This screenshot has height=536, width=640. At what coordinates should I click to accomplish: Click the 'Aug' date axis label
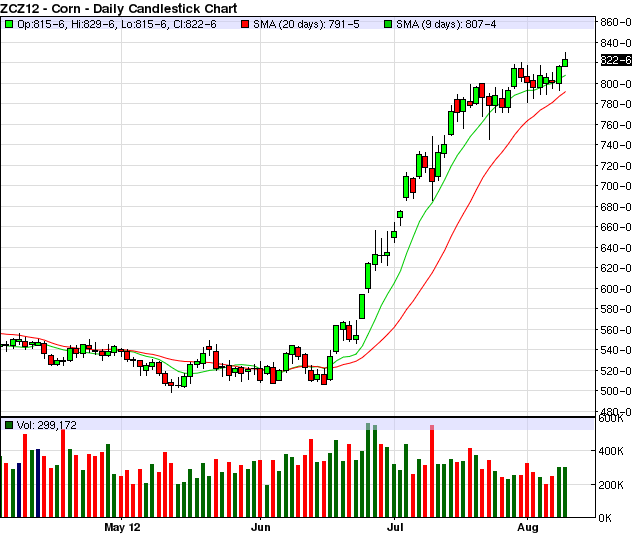528,527
